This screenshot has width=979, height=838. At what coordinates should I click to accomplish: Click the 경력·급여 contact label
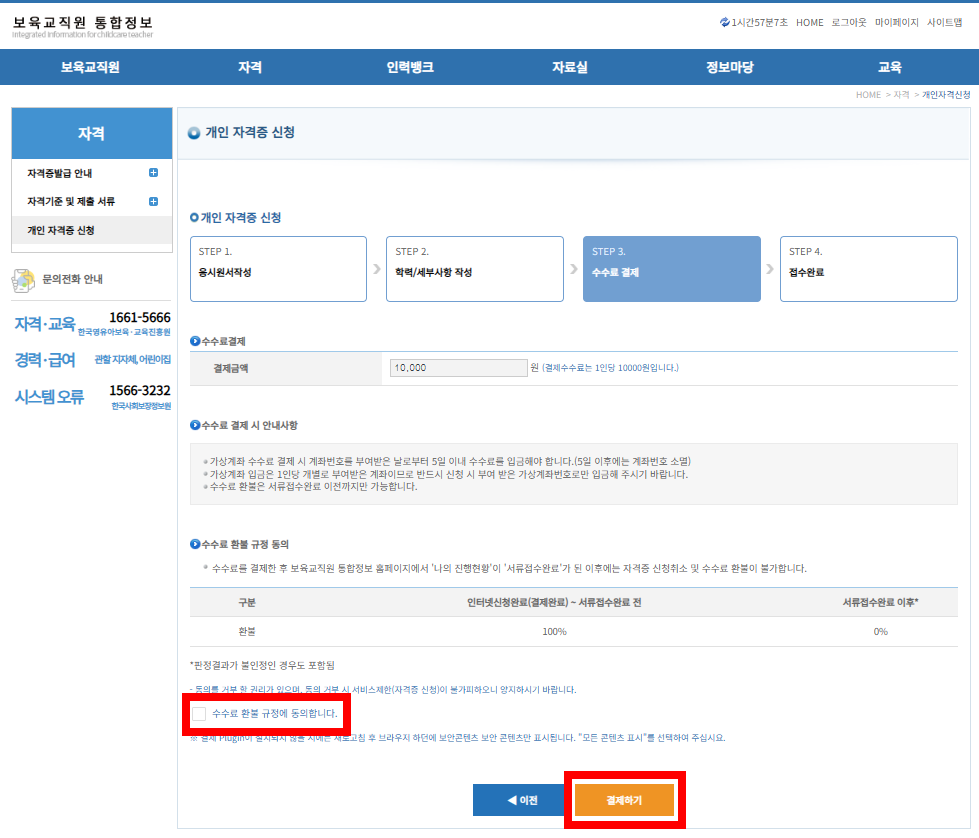[x=45, y=360]
